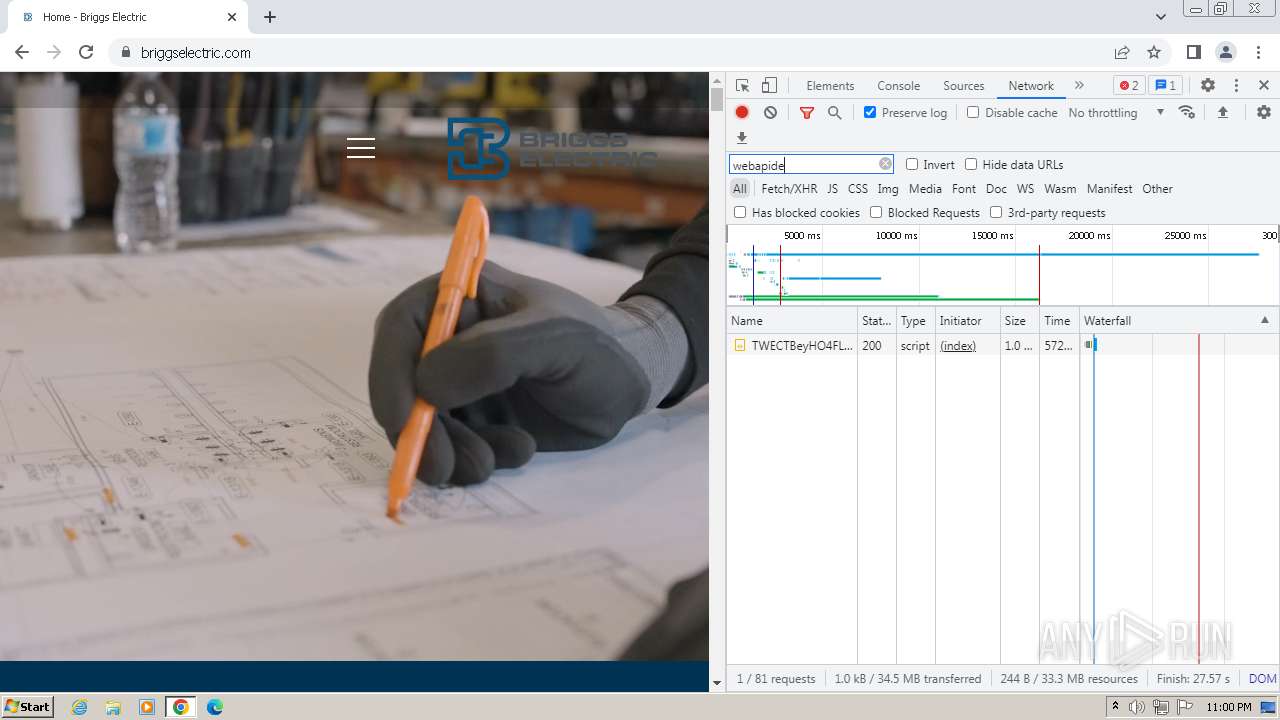Check Blocked Requests checkbox
The width and height of the screenshot is (1280, 720).
(x=876, y=212)
